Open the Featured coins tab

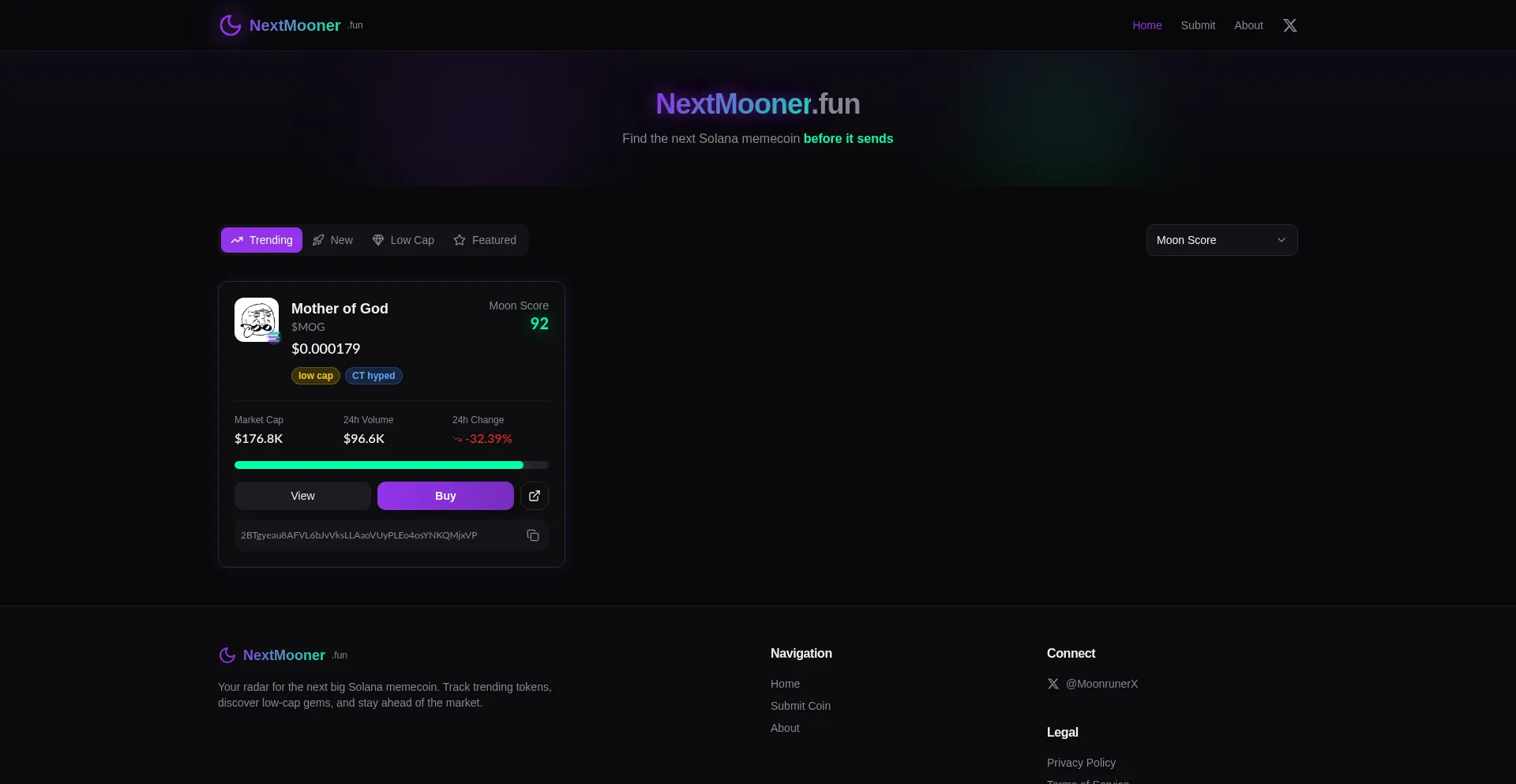point(485,240)
